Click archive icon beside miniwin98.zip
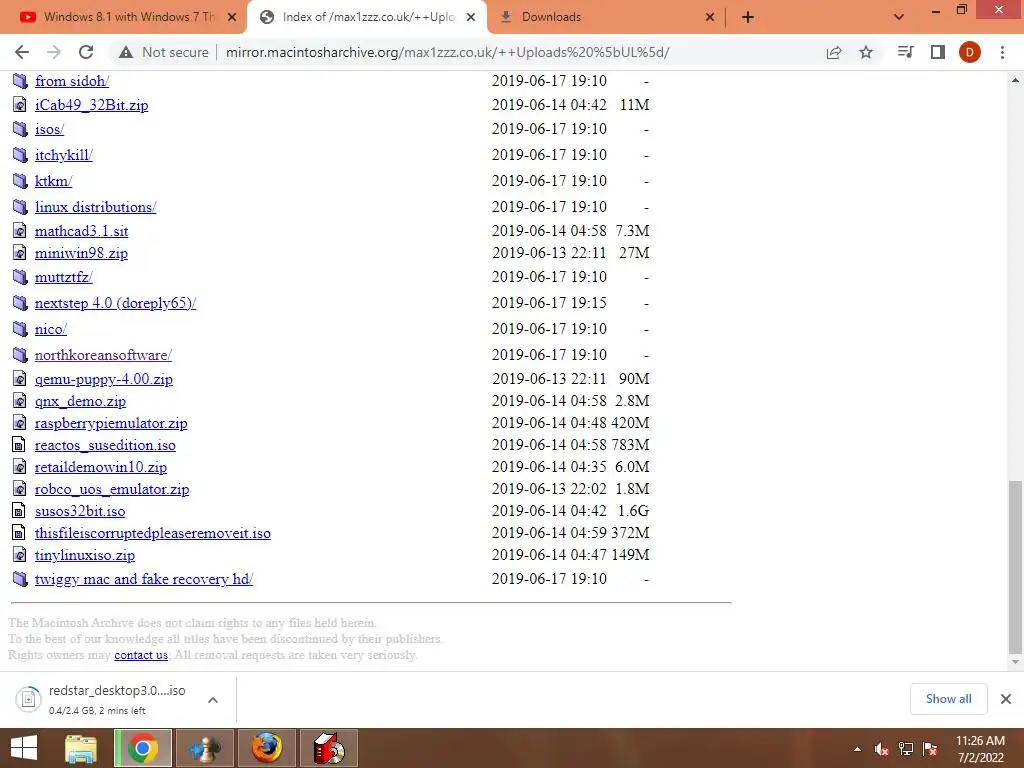Viewport: 1024px width, 768px height. (20, 253)
